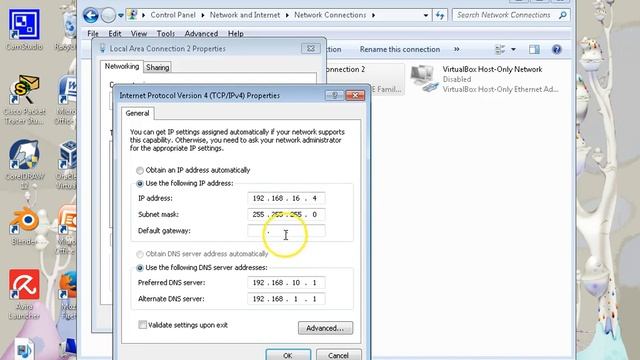The height and width of the screenshot is (360, 640).
Task: Click the Explorer Forward navigation arrow
Action: pyautogui.click(x=108, y=16)
